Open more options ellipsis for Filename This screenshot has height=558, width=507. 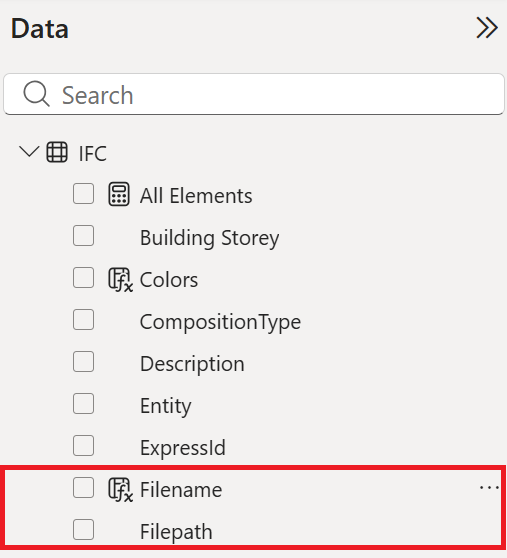point(490,487)
